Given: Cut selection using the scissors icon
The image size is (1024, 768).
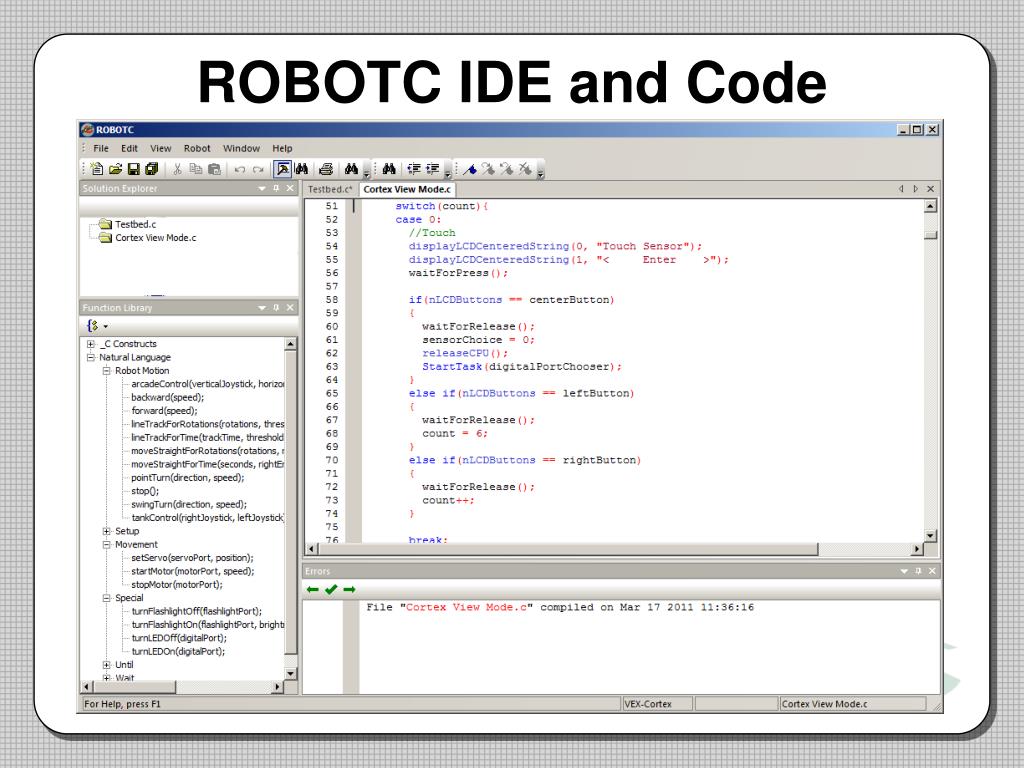Looking at the screenshot, I should tap(177, 169).
